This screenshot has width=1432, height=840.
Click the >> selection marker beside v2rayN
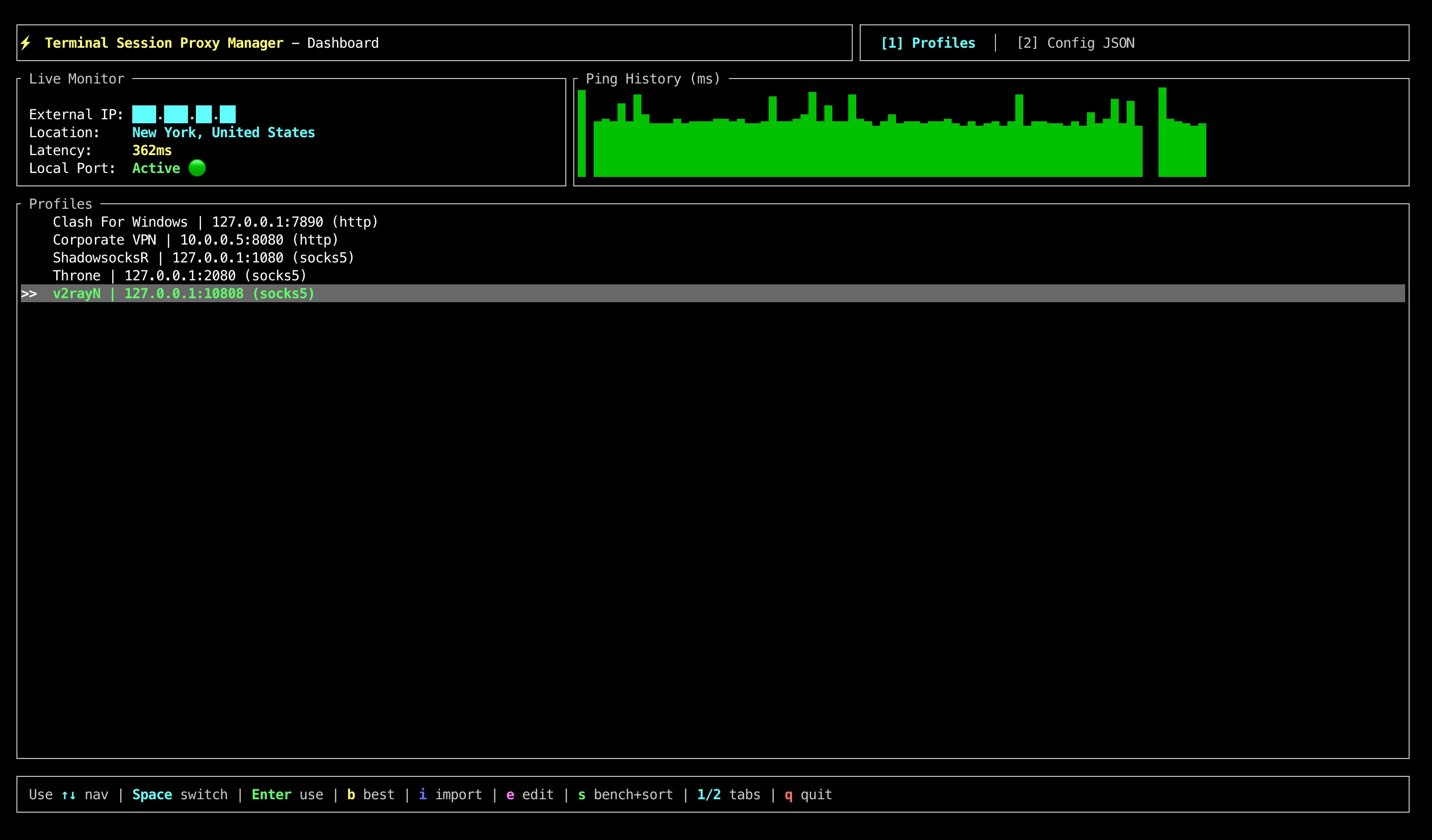tap(29, 294)
